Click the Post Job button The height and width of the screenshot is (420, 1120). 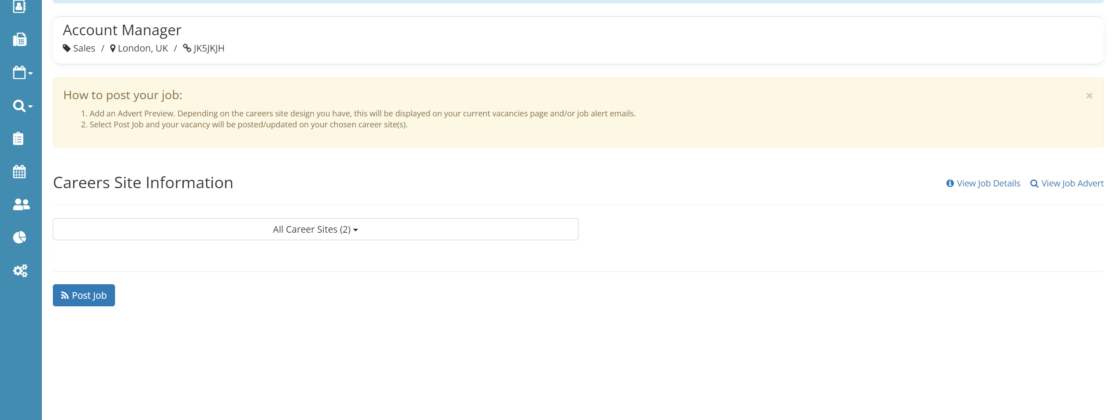[x=84, y=296]
